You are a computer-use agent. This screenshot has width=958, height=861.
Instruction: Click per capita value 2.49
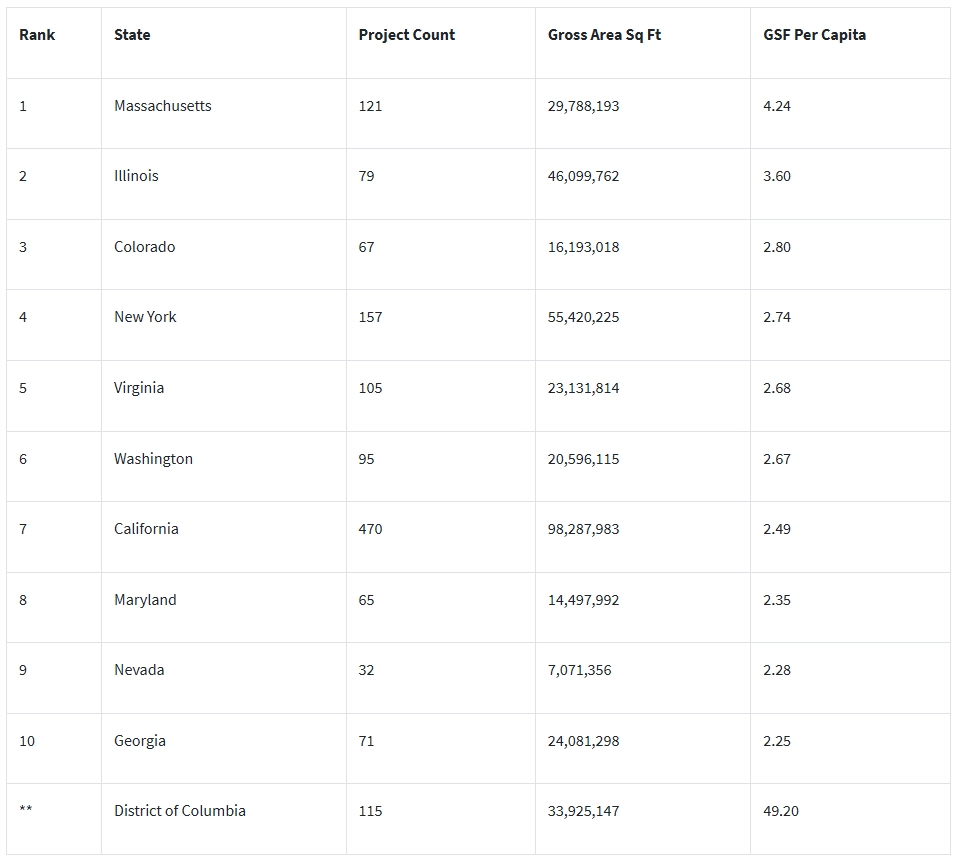coord(777,529)
